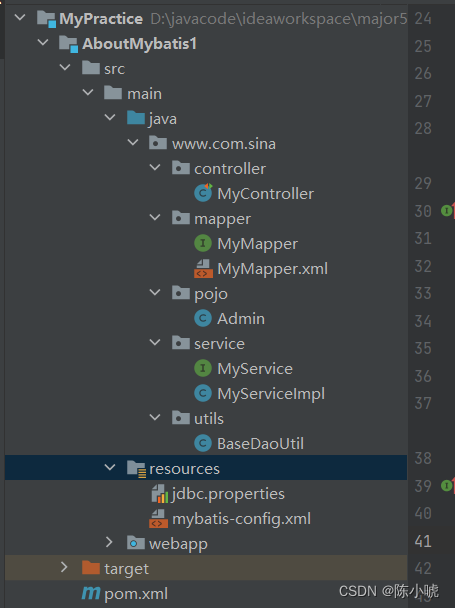
Task: Click the BaseDaoUtil class icon
Action: click(x=203, y=444)
